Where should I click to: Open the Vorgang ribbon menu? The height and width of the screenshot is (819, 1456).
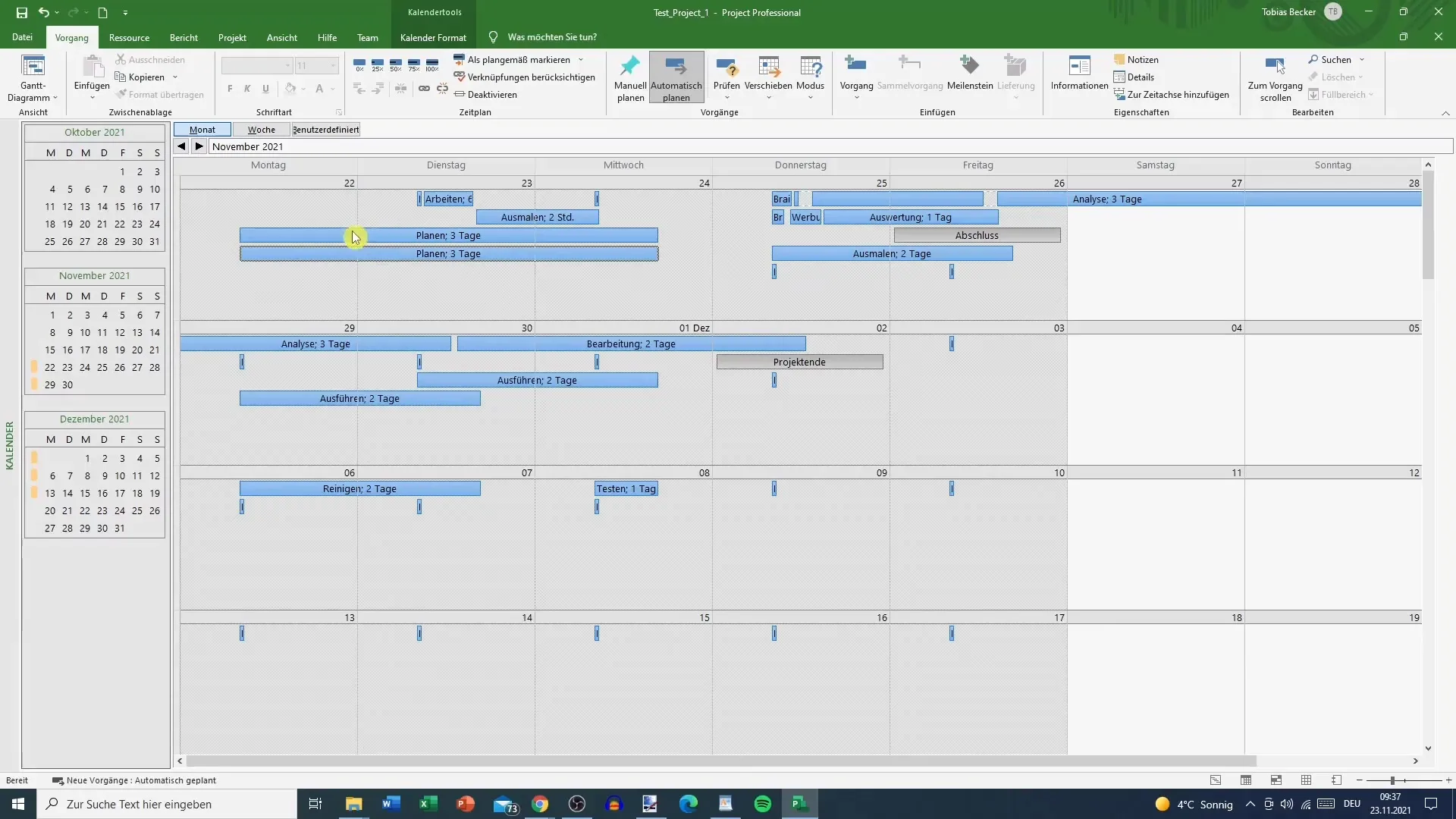[71, 37]
